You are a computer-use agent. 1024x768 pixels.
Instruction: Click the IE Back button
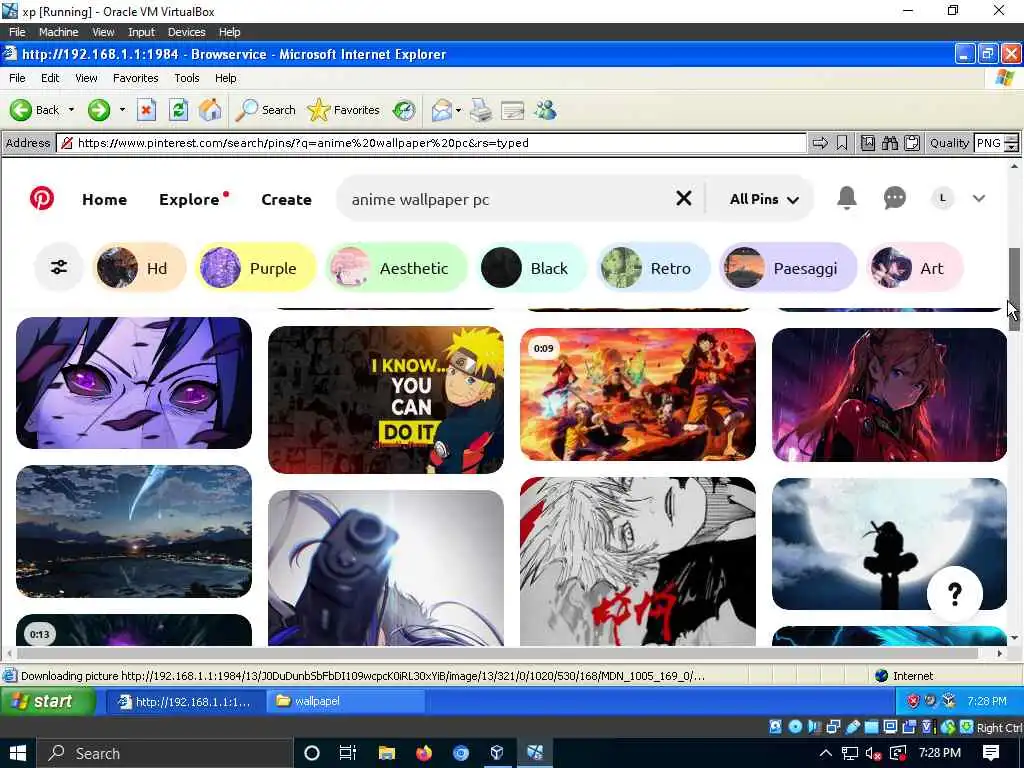coord(36,110)
